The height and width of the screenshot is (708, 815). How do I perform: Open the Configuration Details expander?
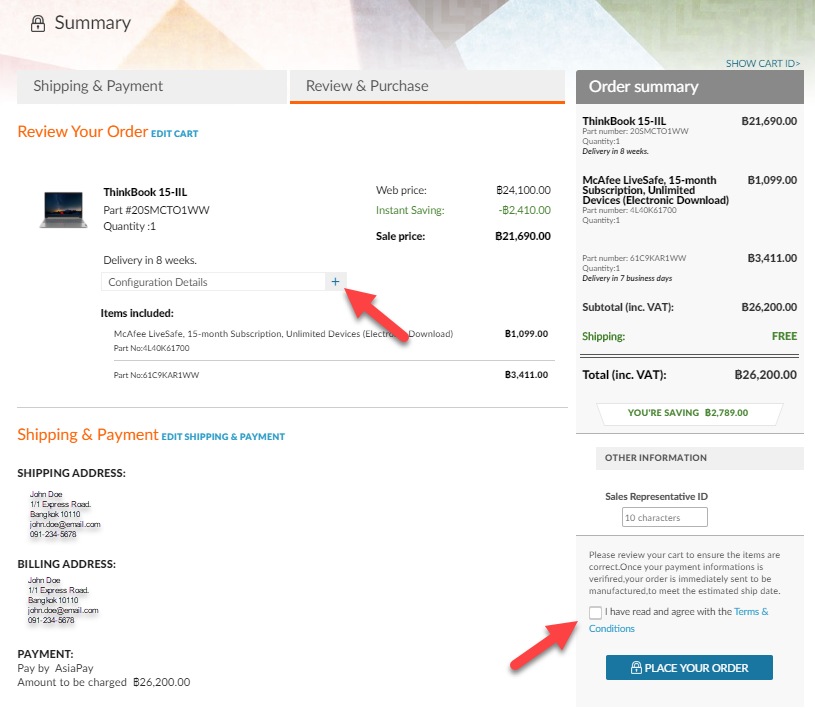[224, 282]
